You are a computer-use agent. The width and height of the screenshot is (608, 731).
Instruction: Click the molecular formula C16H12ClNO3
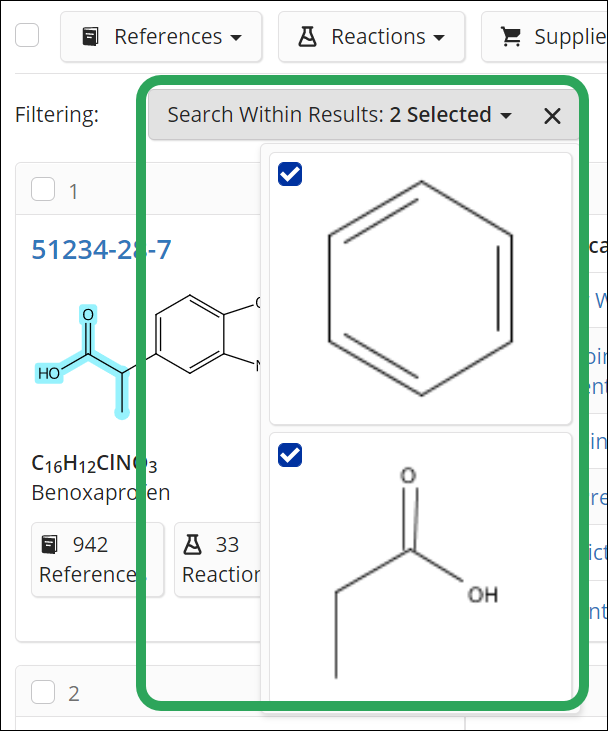click(x=94, y=464)
